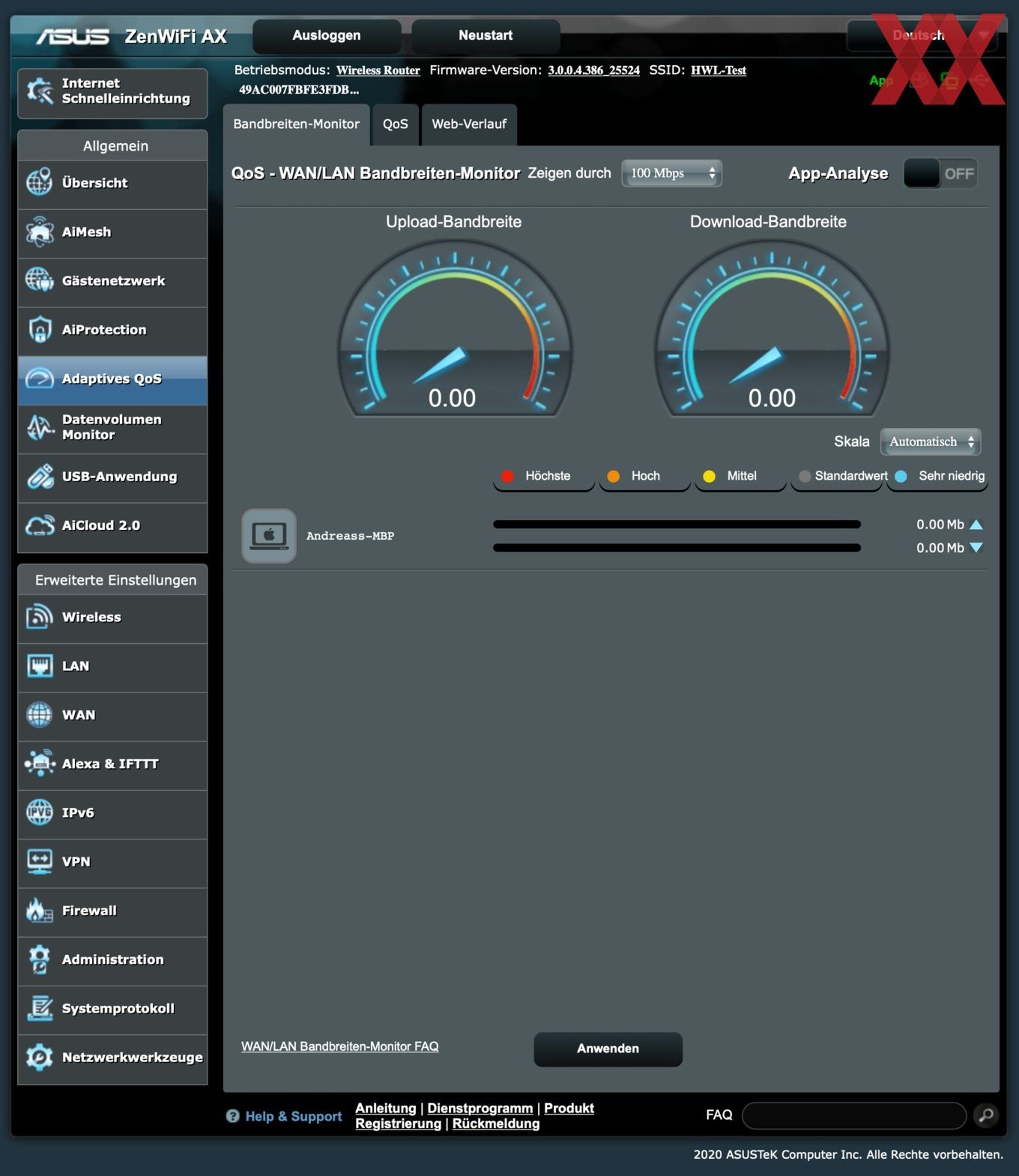Screen dimensions: 1019x1176
Task: Click the Datenvolumen Monitor icon
Action: (x=40, y=427)
